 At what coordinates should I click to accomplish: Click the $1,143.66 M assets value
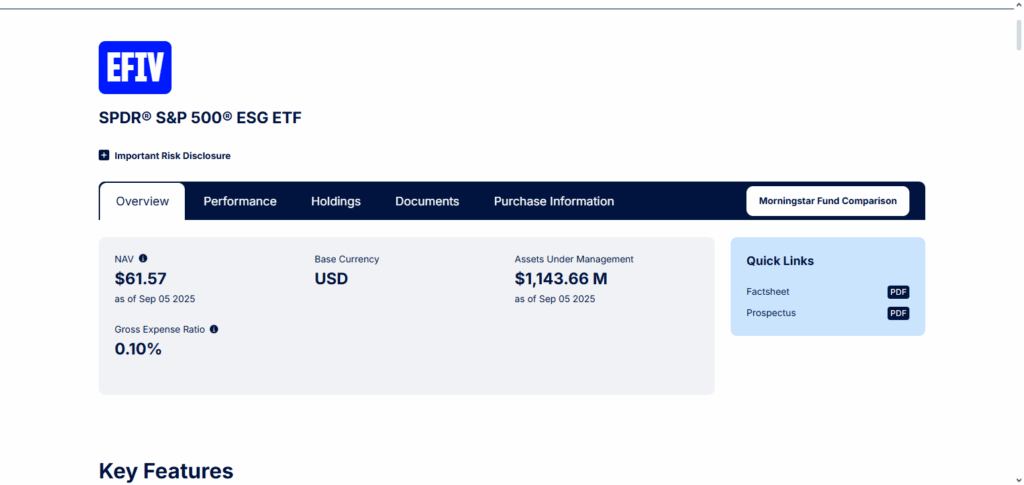click(x=561, y=279)
